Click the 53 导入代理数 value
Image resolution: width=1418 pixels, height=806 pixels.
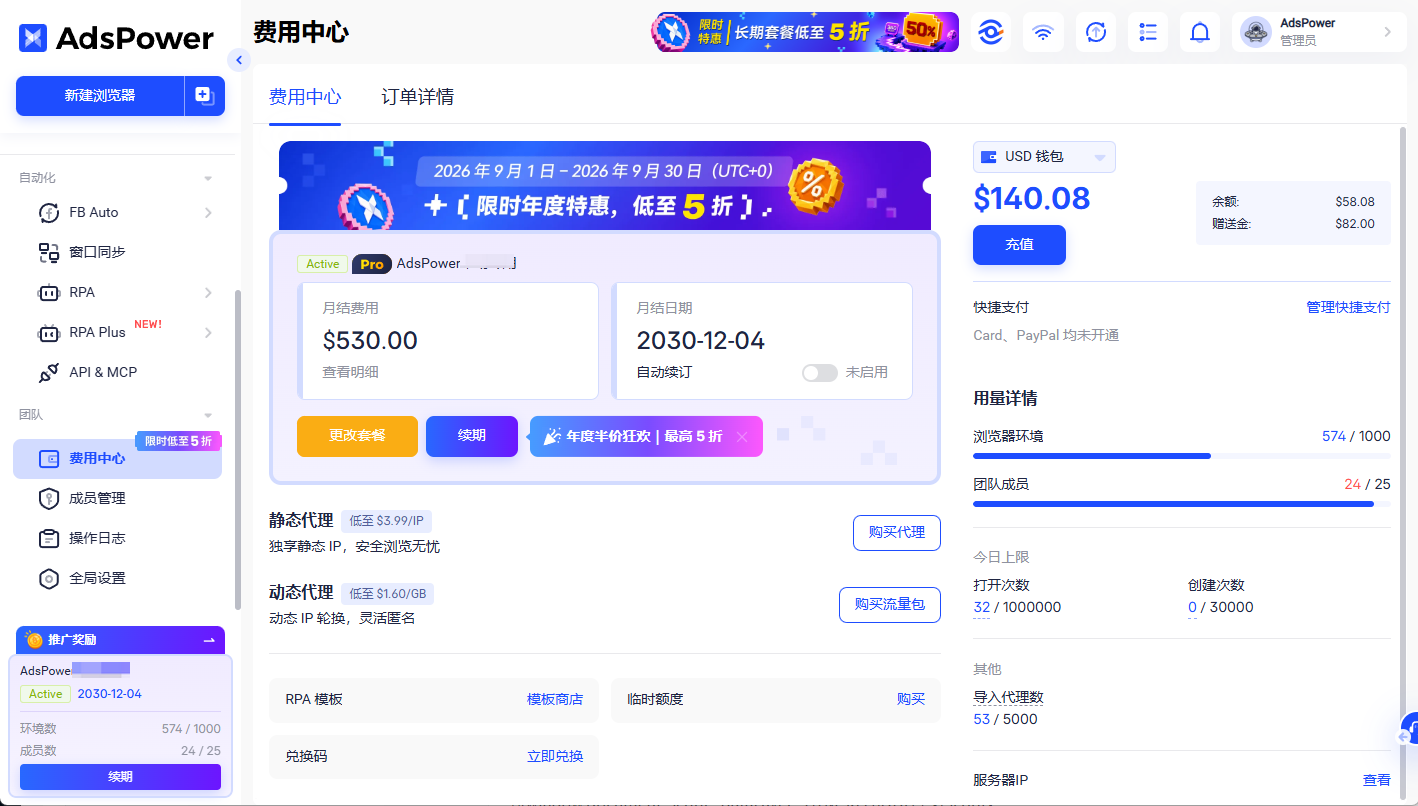pyautogui.click(x=982, y=719)
